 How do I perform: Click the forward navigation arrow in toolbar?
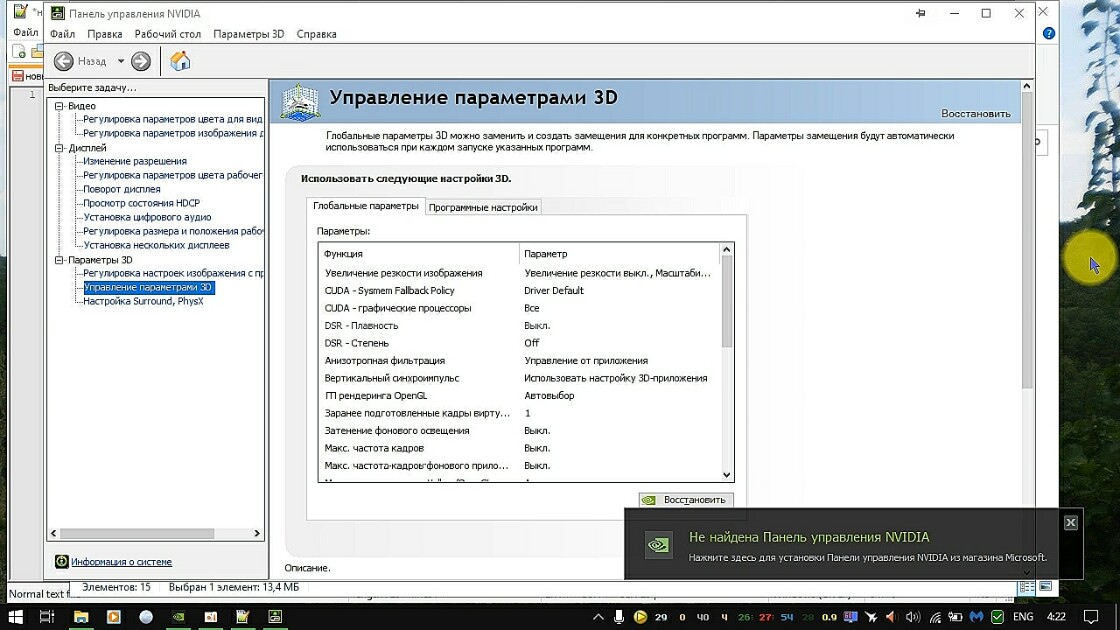coord(141,61)
